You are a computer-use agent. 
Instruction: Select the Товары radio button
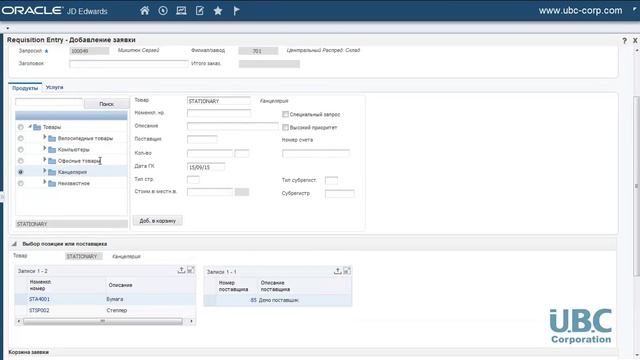pyautogui.click(x=20, y=127)
